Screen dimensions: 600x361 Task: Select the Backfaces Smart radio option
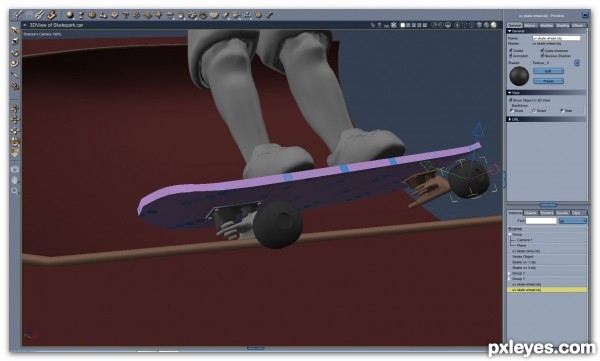534,111
